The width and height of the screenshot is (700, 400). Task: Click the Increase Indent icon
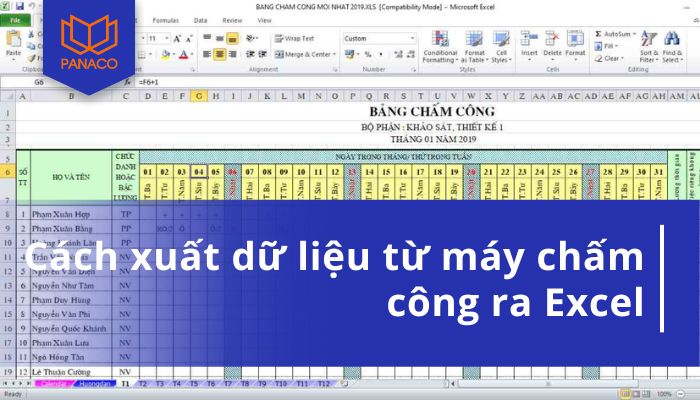pos(262,54)
